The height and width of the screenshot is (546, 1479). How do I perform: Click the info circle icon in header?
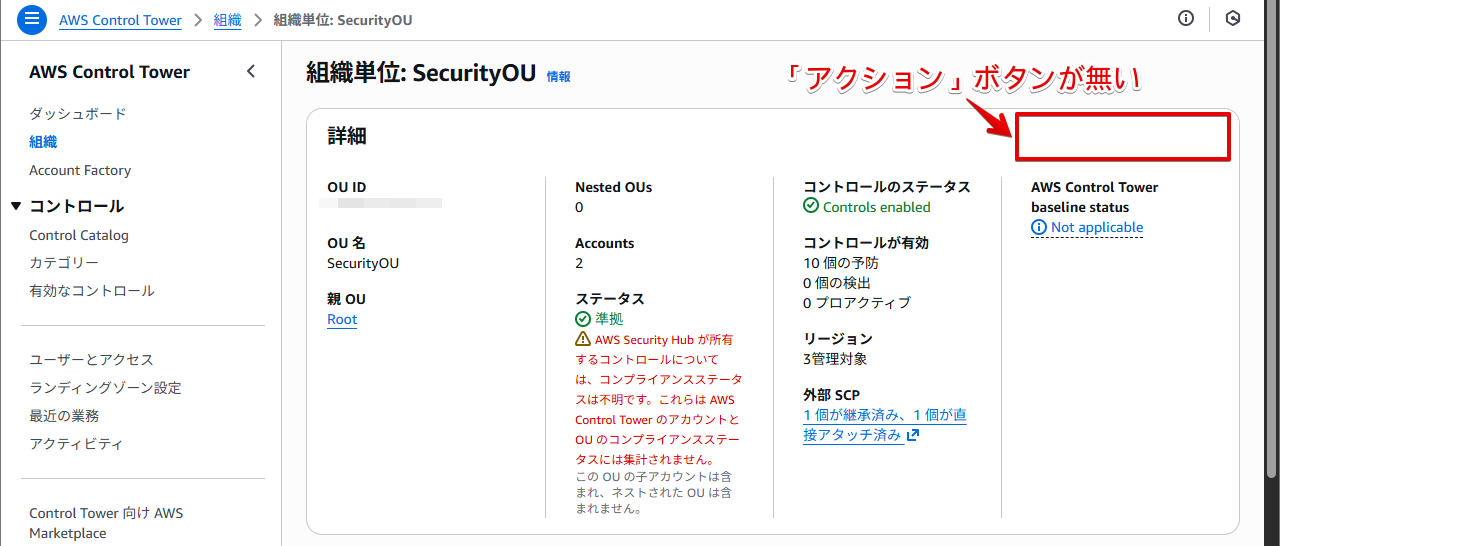click(1186, 18)
